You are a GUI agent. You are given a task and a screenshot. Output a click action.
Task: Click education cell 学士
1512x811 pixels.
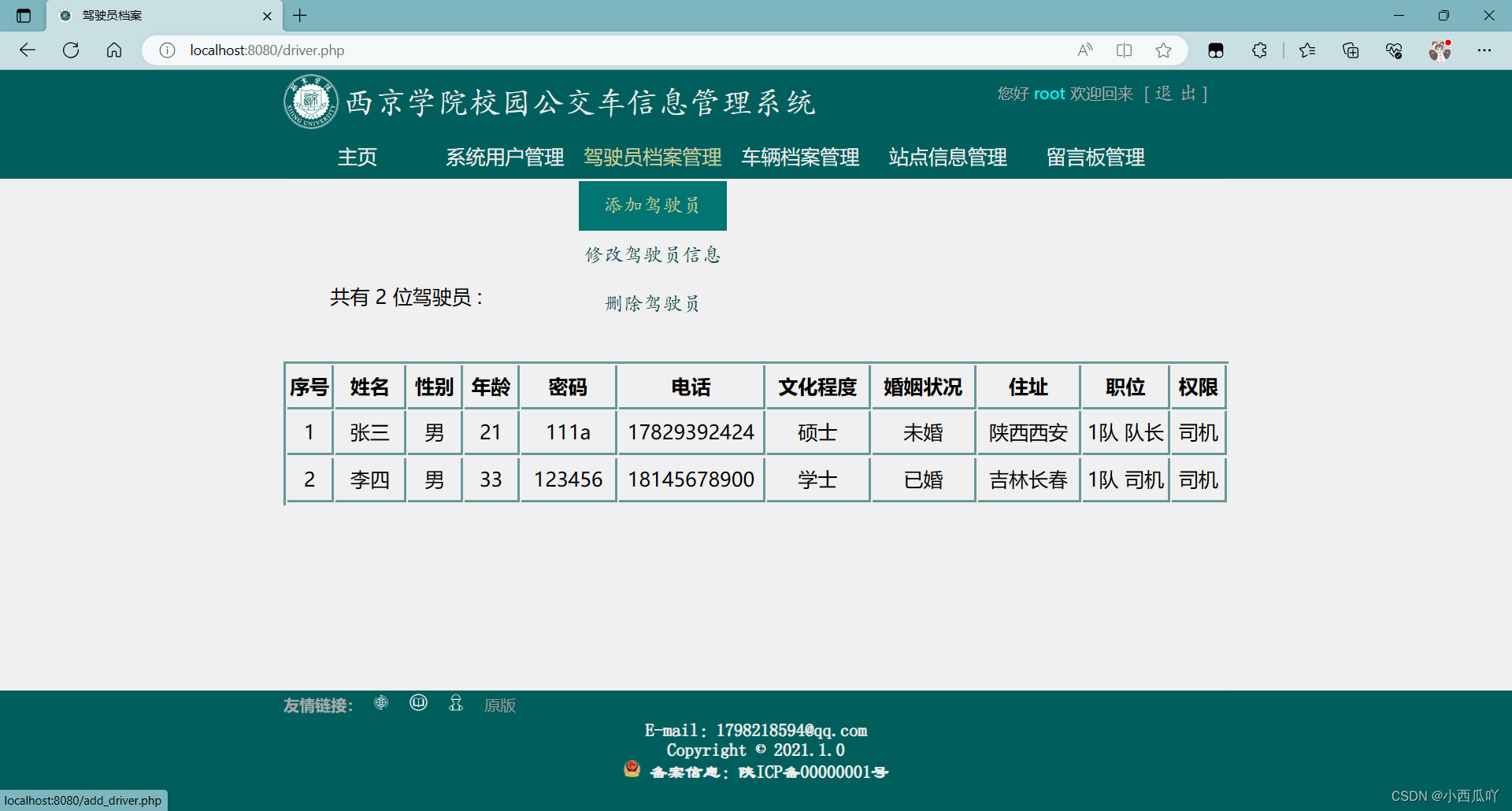[x=817, y=480]
